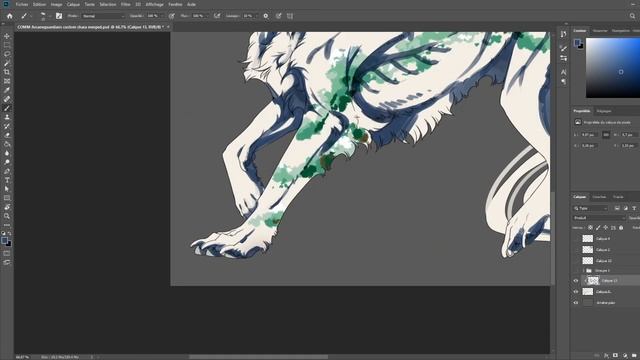Image resolution: width=640 pixels, height=360 pixels.
Task: Toggle airbrush build-up mode
Action: coord(217,16)
